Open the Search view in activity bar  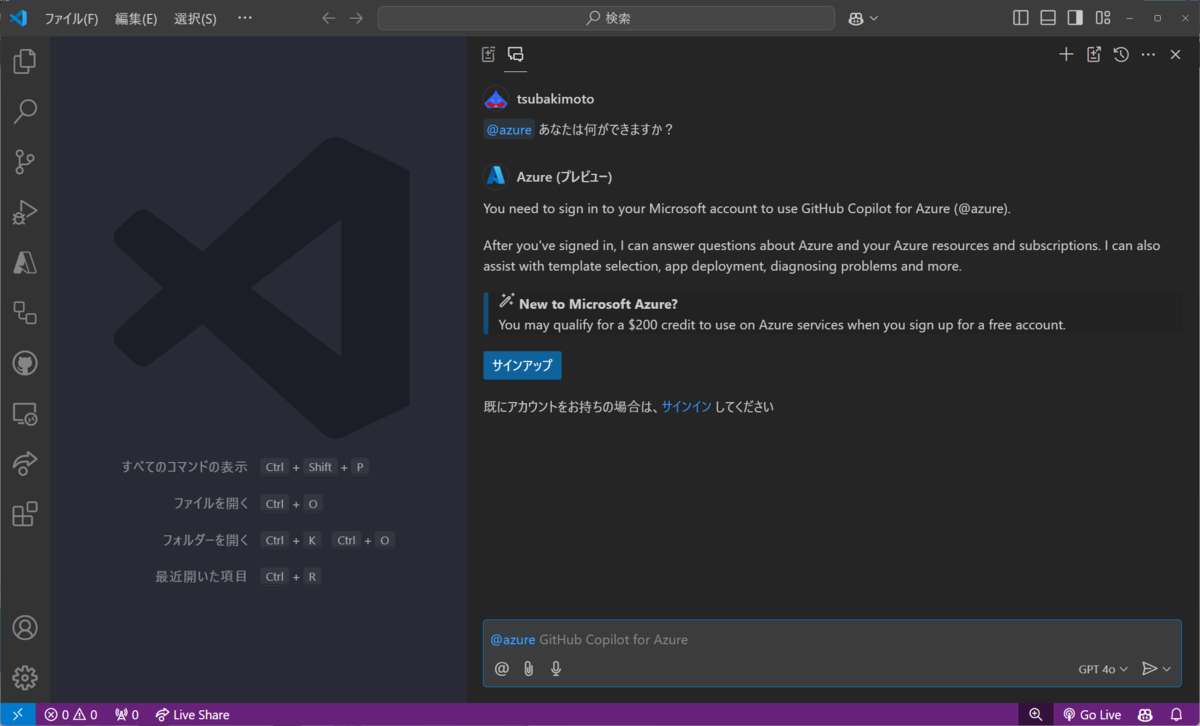pos(25,111)
